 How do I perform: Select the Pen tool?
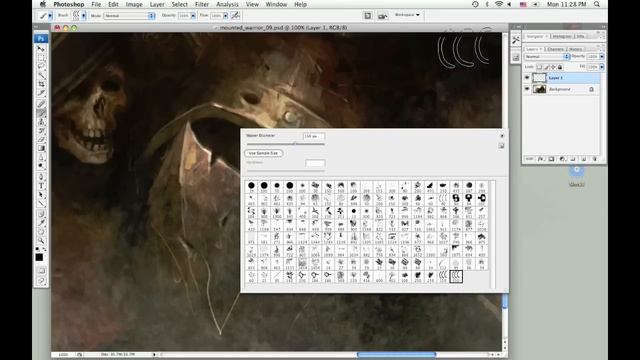click(x=41, y=177)
